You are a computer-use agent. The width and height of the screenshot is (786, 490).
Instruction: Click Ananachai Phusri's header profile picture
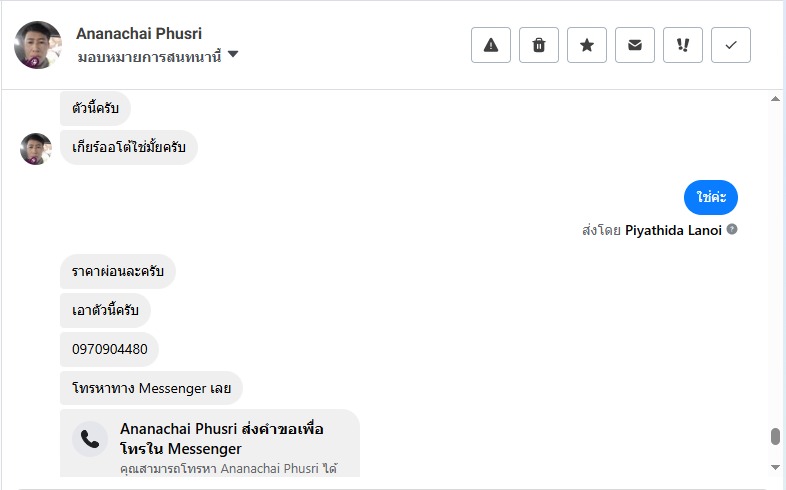click(x=39, y=45)
